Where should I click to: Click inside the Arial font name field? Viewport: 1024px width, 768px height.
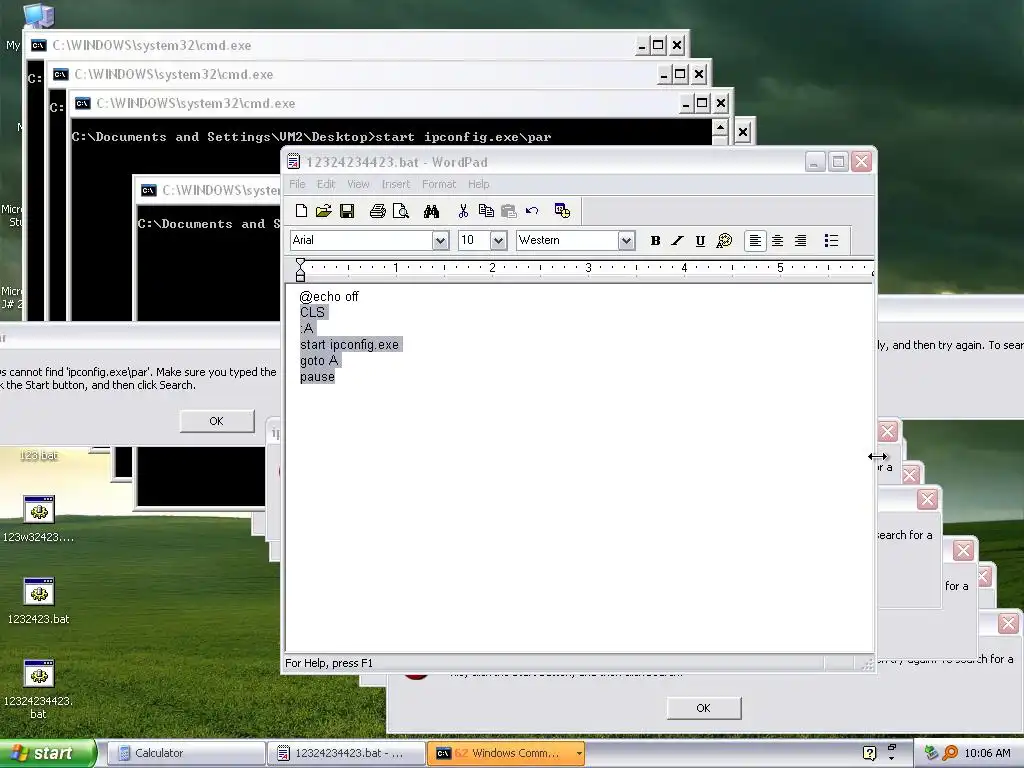point(361,240)
